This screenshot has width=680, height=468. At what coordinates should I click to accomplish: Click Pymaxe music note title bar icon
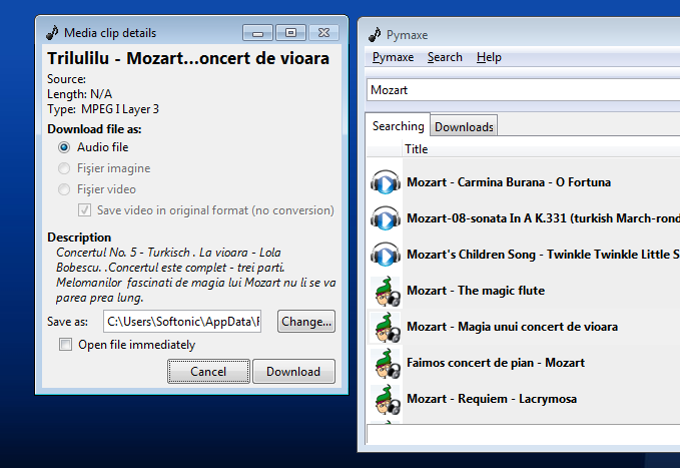point(375,34)
